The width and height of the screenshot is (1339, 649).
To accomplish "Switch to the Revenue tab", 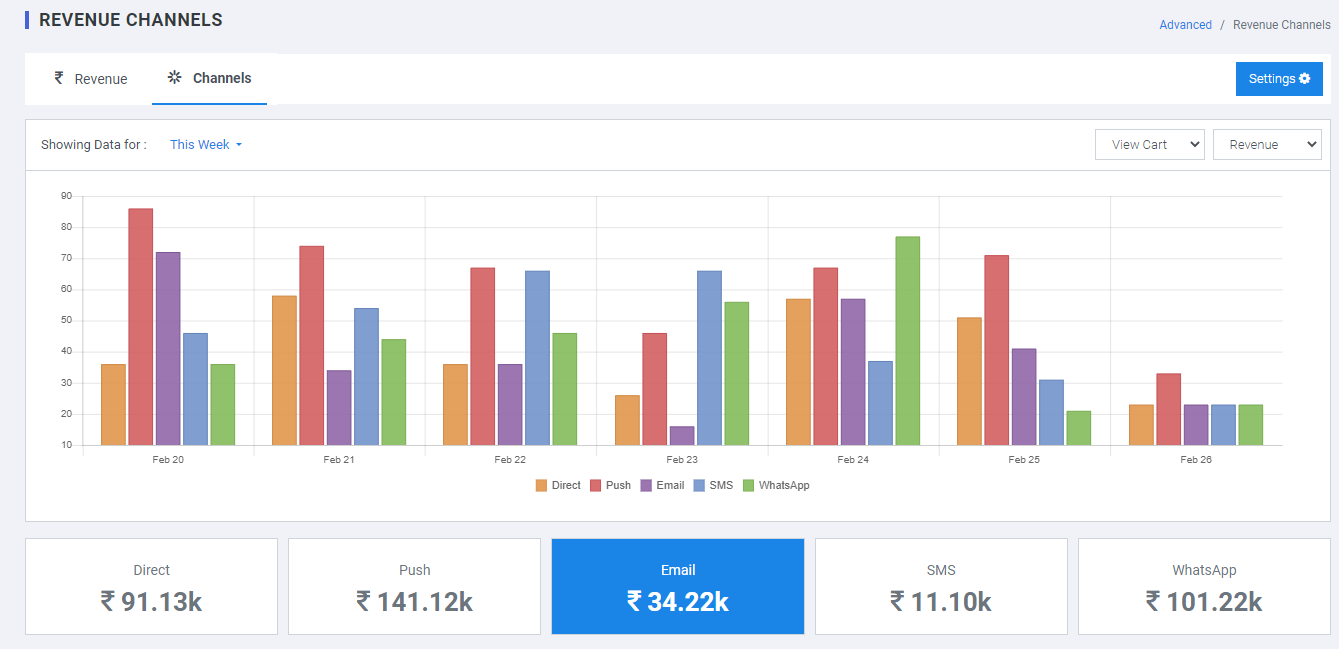I will point(91,79).
